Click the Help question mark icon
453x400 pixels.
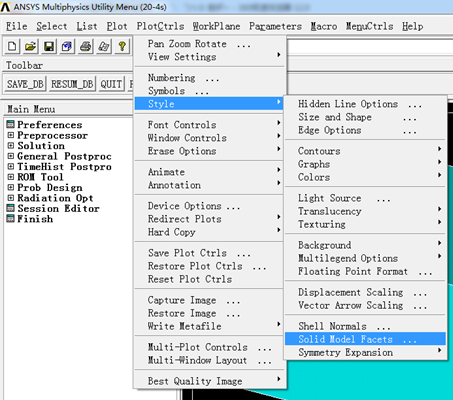point(122,46)
